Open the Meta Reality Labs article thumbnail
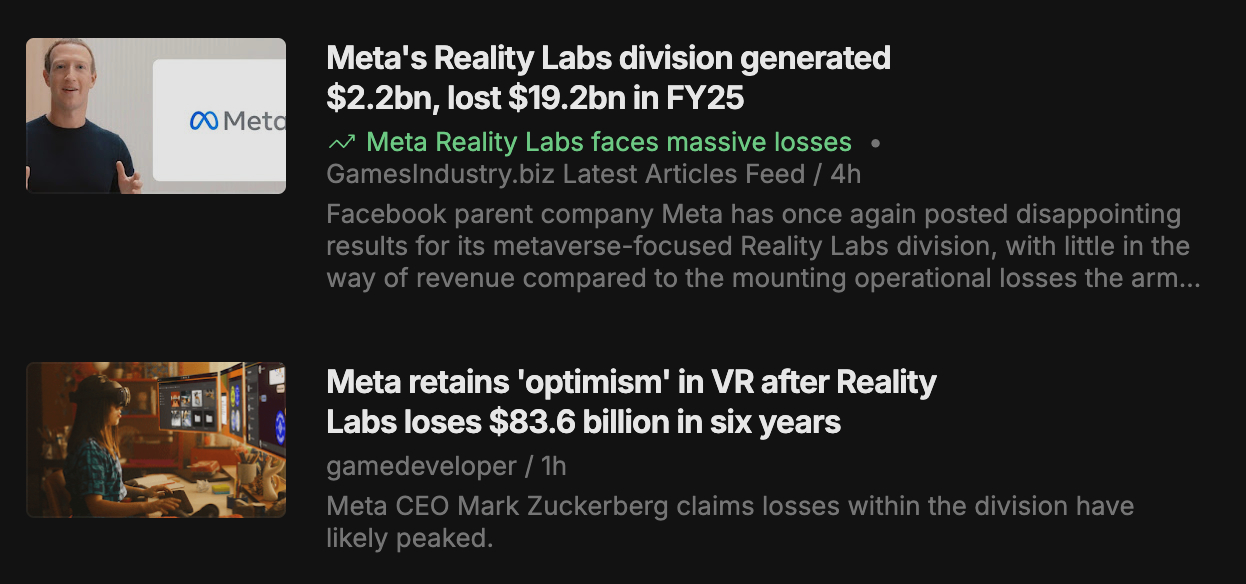This screenshot has width=1246, height=584. pos(156,116)
